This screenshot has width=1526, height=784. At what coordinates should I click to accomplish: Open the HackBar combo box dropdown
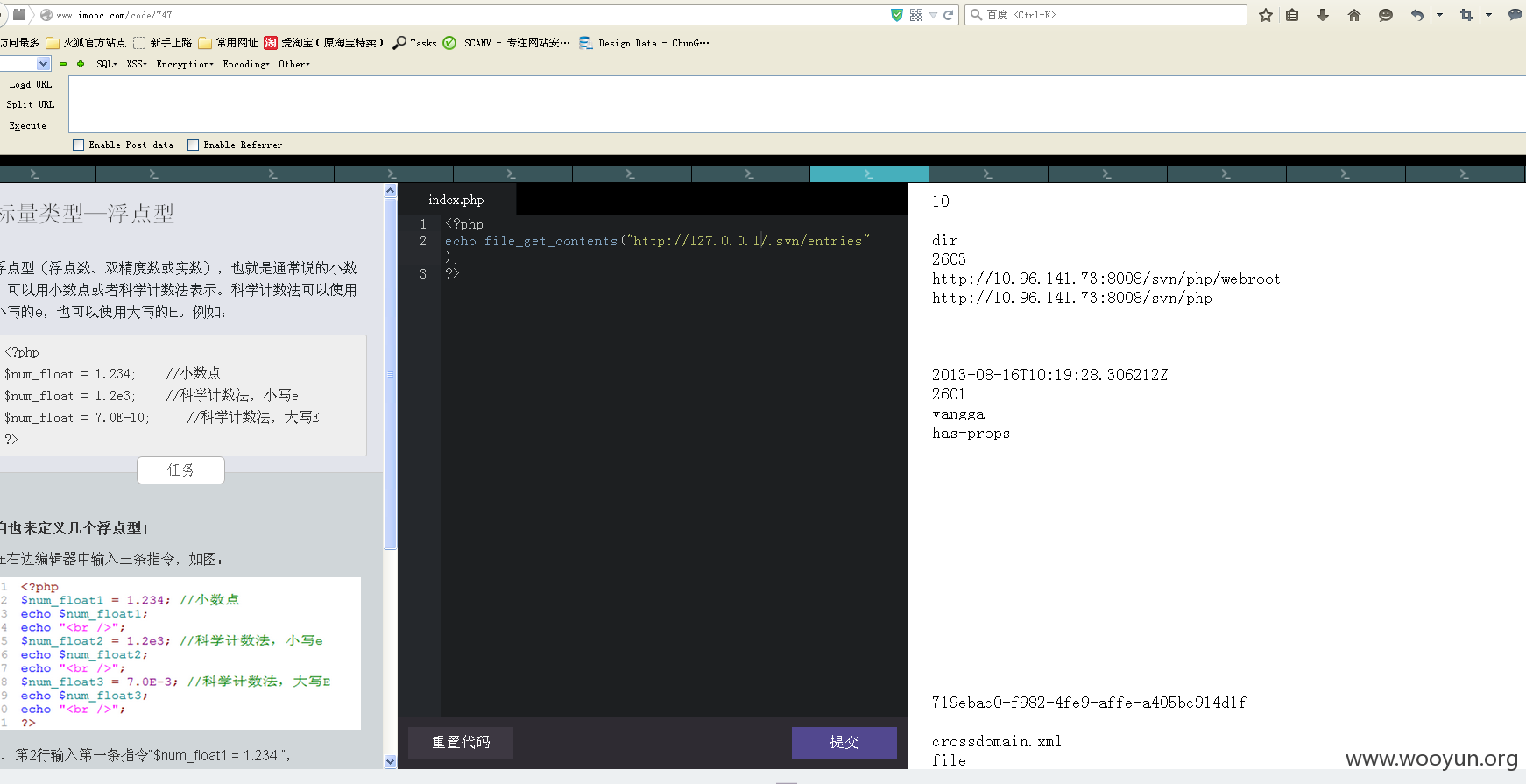tap(43, 64)
